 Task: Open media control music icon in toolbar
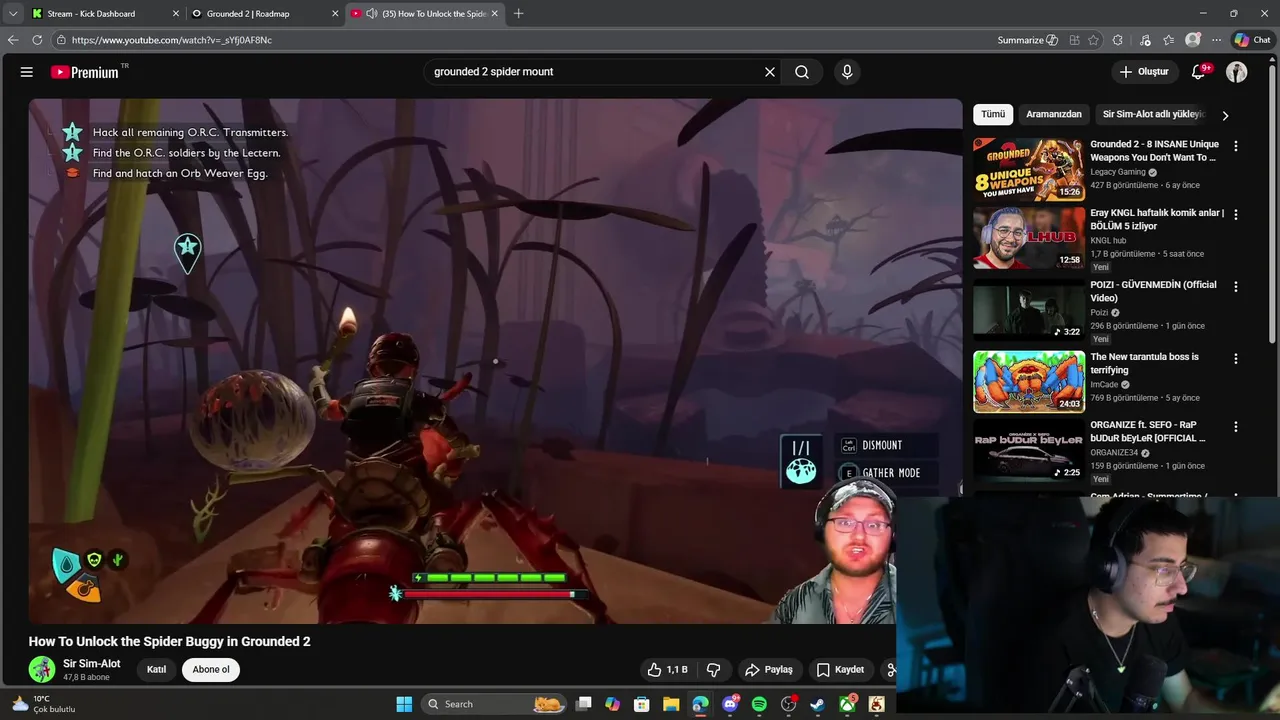coord(1145,40)
